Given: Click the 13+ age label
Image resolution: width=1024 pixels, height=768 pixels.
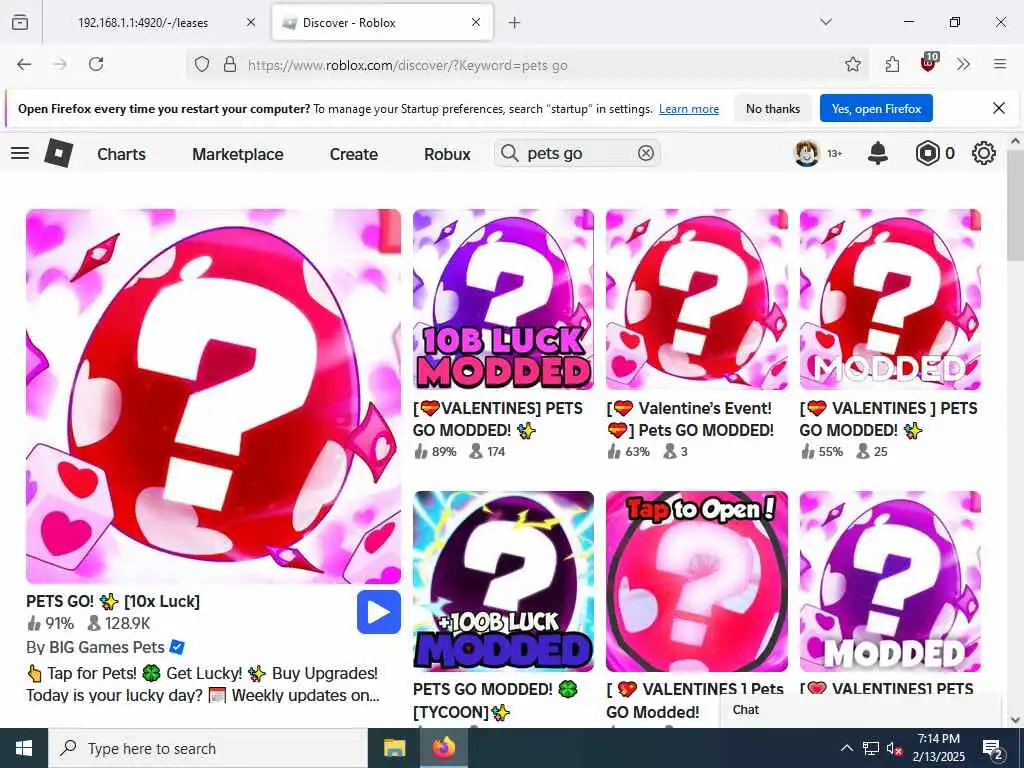Looking at the screenshot, I should click(x=835, y=154).
